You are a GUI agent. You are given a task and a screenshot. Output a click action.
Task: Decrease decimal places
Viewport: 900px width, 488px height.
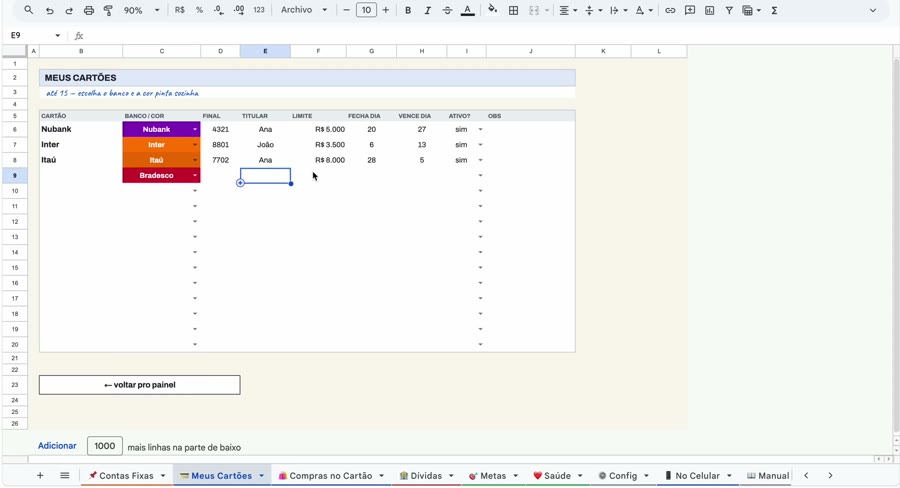click(219, 10)
